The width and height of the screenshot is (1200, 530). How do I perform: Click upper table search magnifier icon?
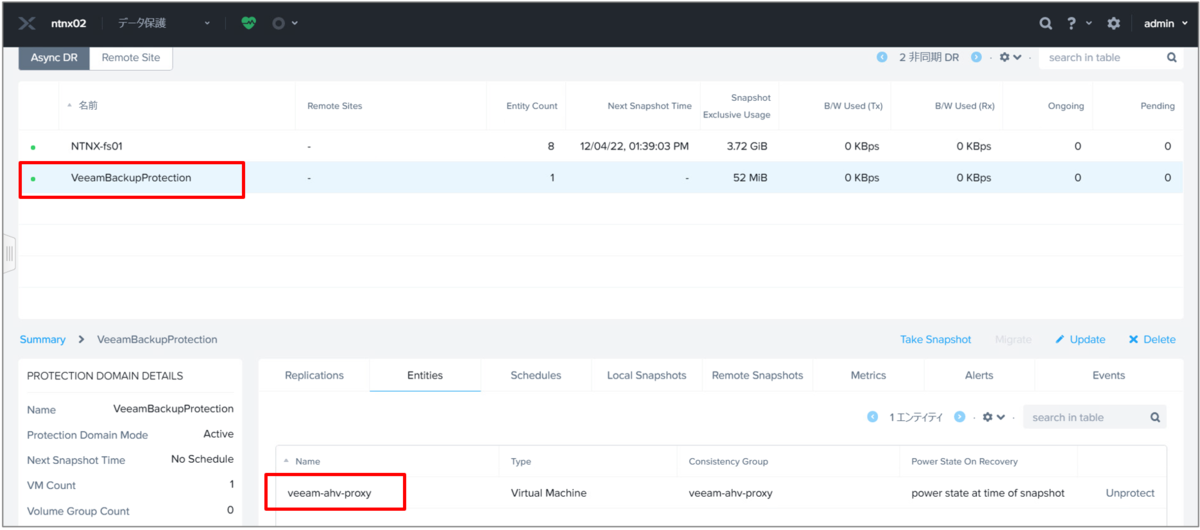[1172, 58]
